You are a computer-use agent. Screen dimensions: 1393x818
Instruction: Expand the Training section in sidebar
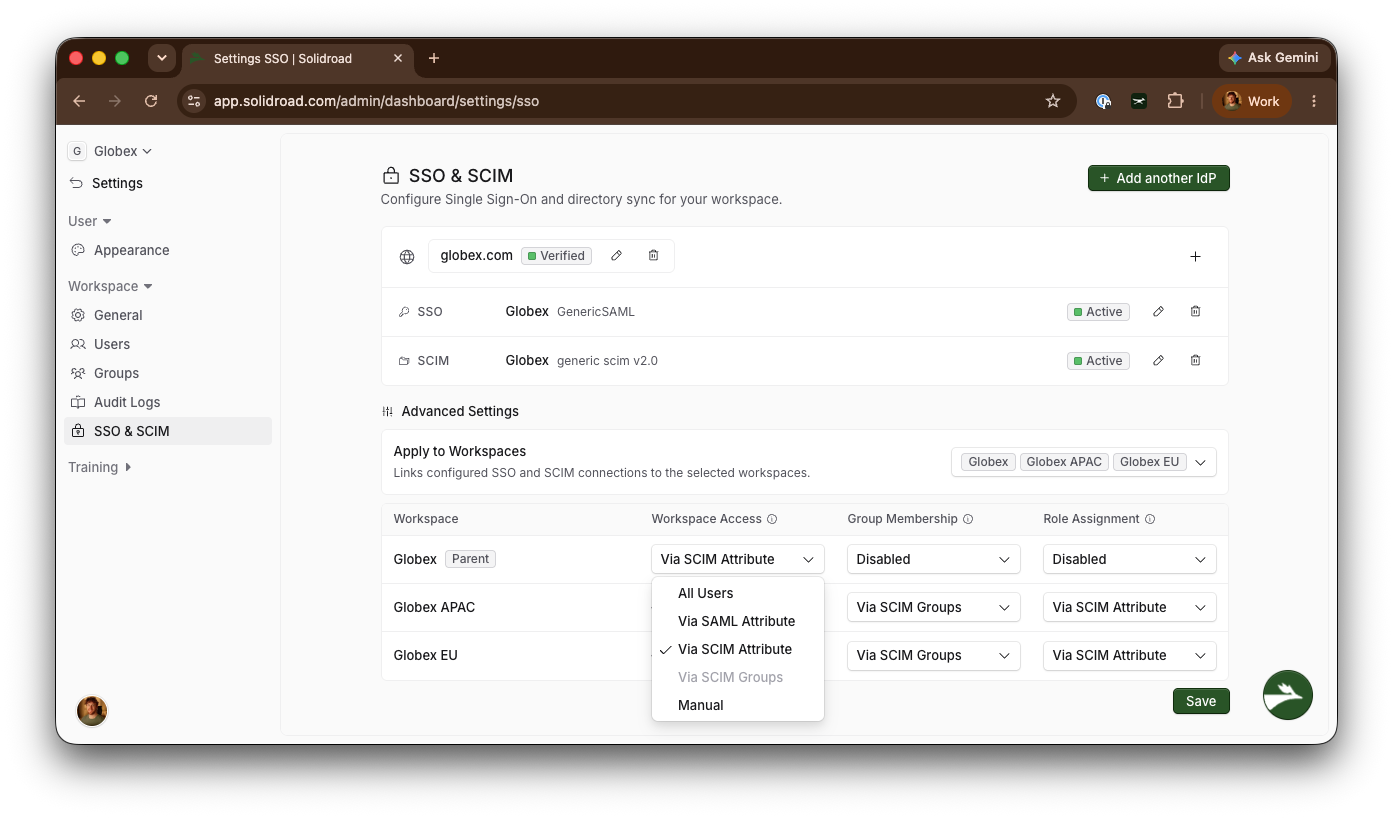pyautogui.click(x=100, y=467)
